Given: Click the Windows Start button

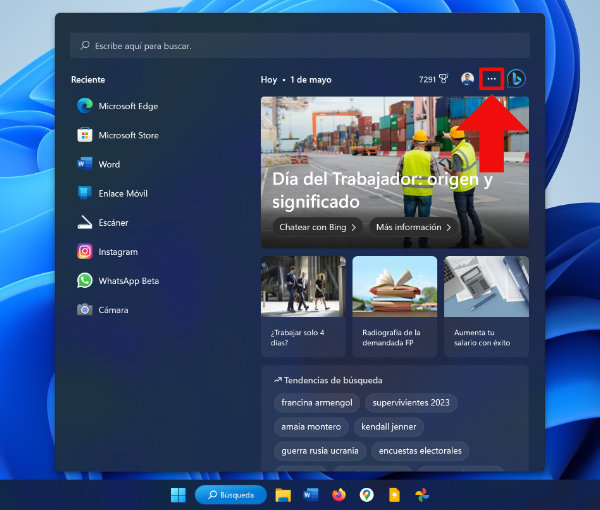Looking at the screenshot, I should [178, 495].
